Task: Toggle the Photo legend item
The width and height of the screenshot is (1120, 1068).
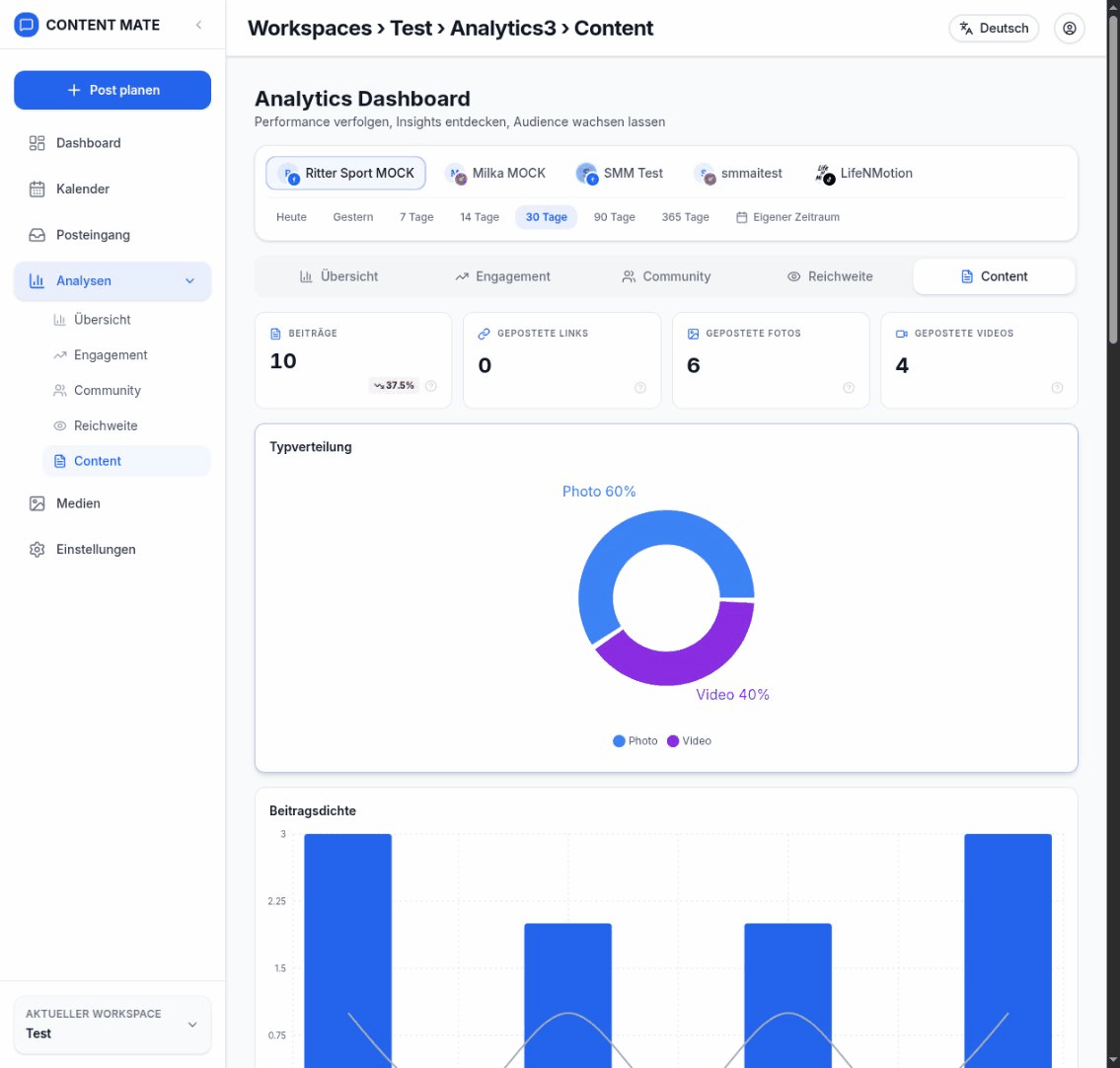Action: pyautogui.click(x=635, y=740)
